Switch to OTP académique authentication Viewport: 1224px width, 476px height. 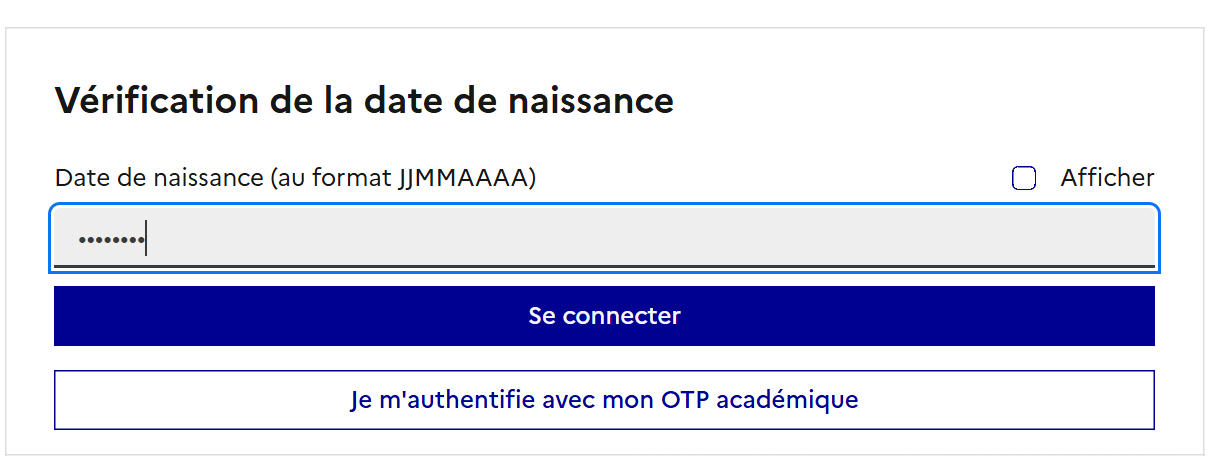(604, 400)
